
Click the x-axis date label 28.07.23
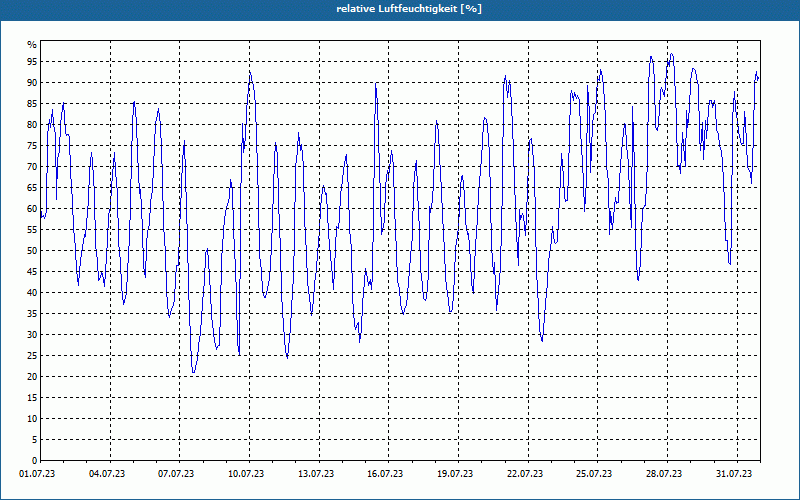click(x=664, y=474)
